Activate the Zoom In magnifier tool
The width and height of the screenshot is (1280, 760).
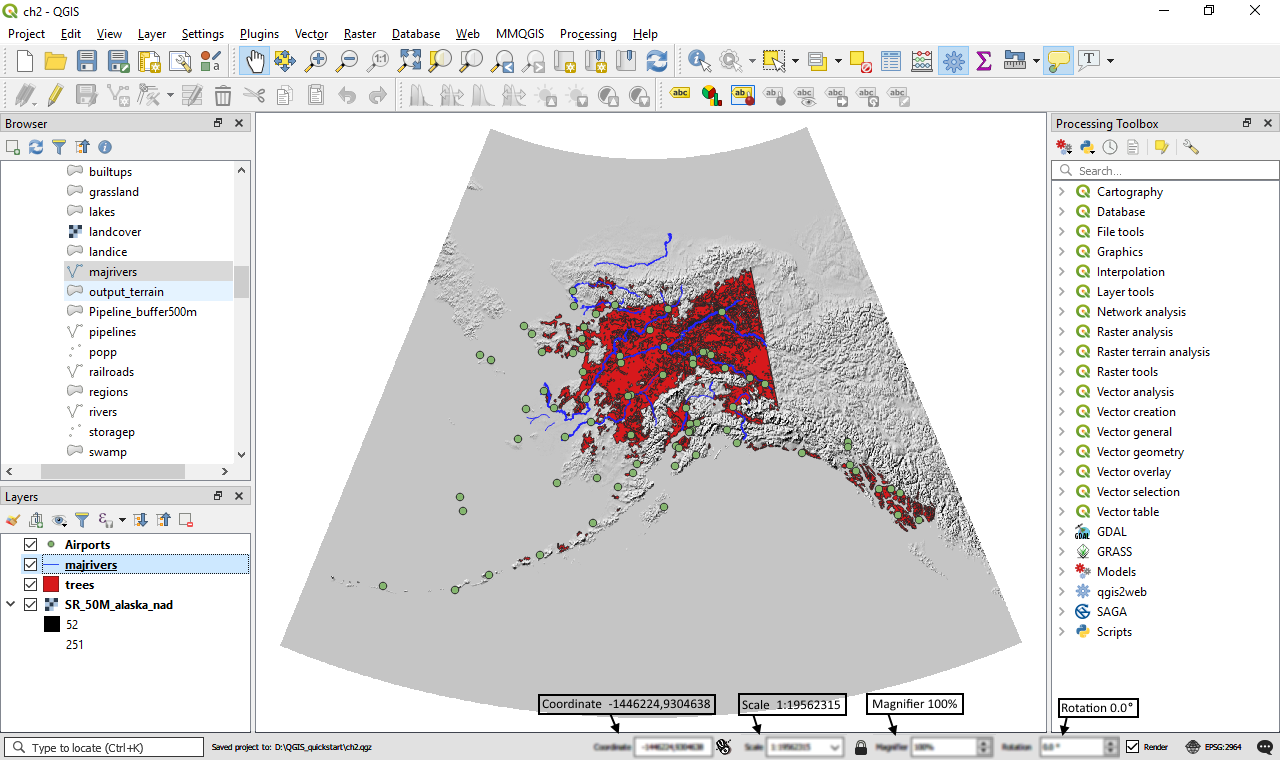point(316,61)
